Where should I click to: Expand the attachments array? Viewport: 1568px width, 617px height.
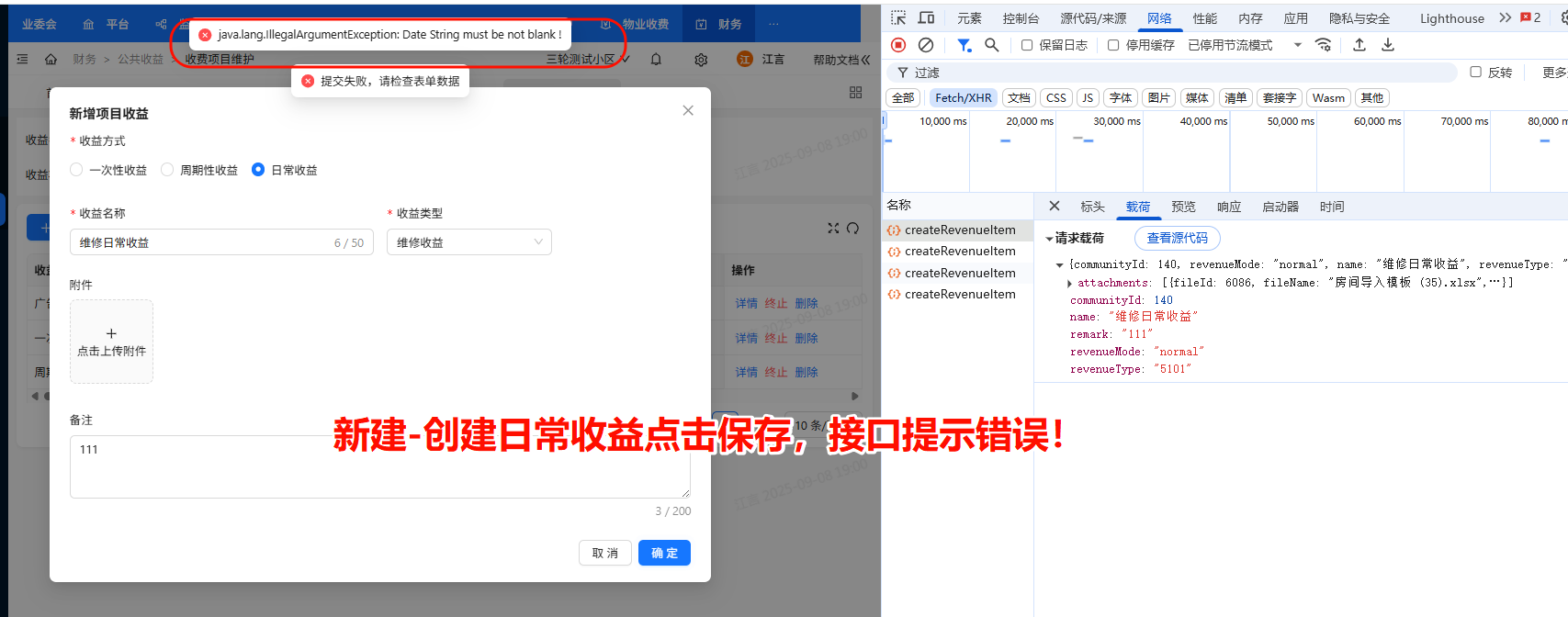click(x=1069, y=283)
